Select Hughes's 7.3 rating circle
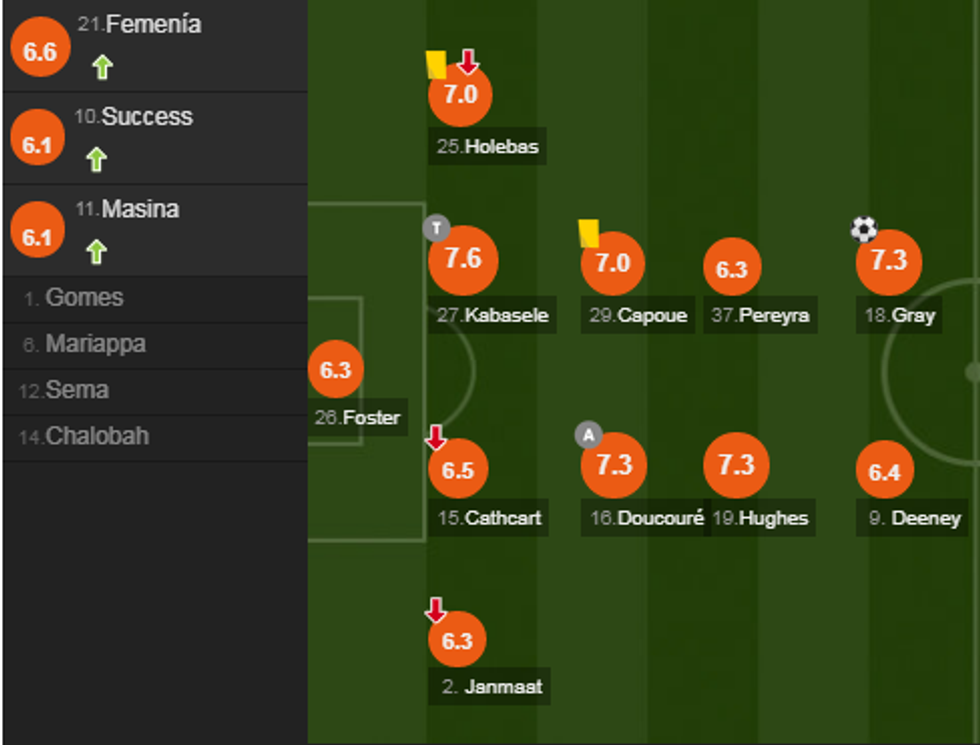980x745 pixels. (736, 465)
